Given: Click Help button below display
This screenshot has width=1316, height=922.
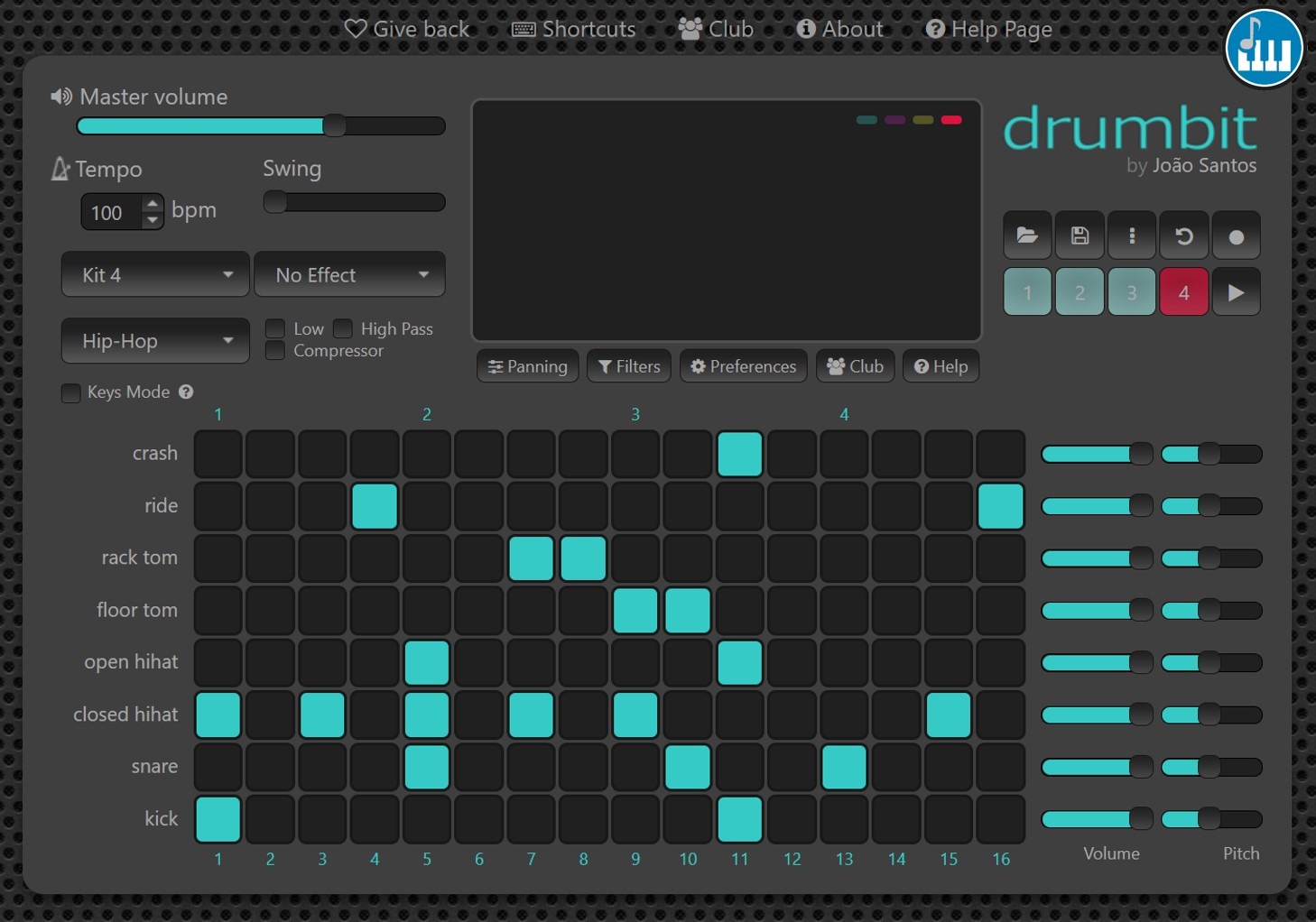Looking at the screenshot, I should pos(941,366).
